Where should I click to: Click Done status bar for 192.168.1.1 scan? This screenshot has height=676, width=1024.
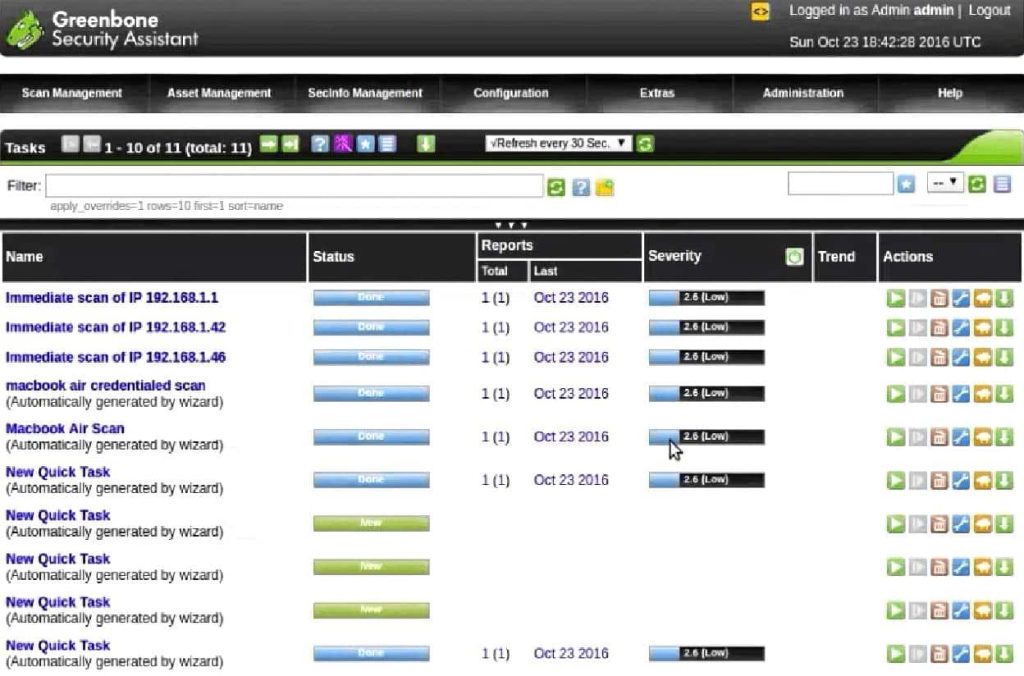pyautogui.click(x=371, y=298)
